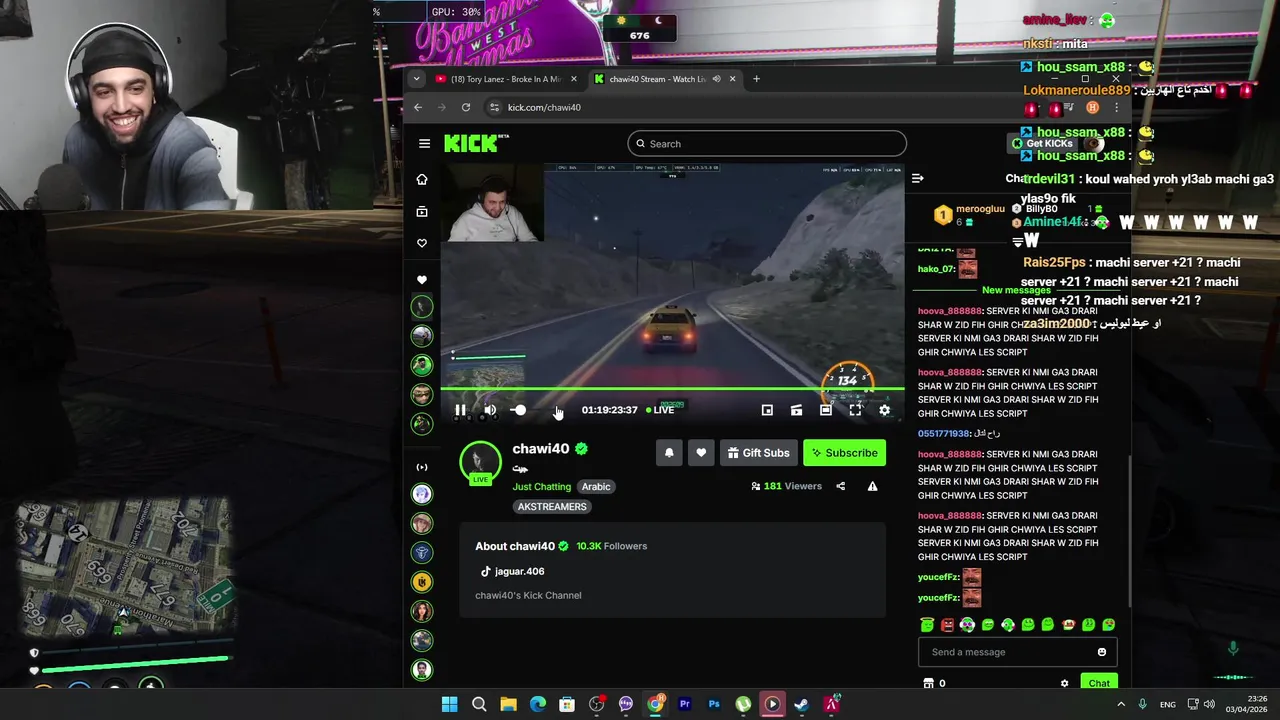The width and height of the screenshot is (1280, 720).
Task: Mute the stream volume speaker icon
Action: [x=490, y=410]
